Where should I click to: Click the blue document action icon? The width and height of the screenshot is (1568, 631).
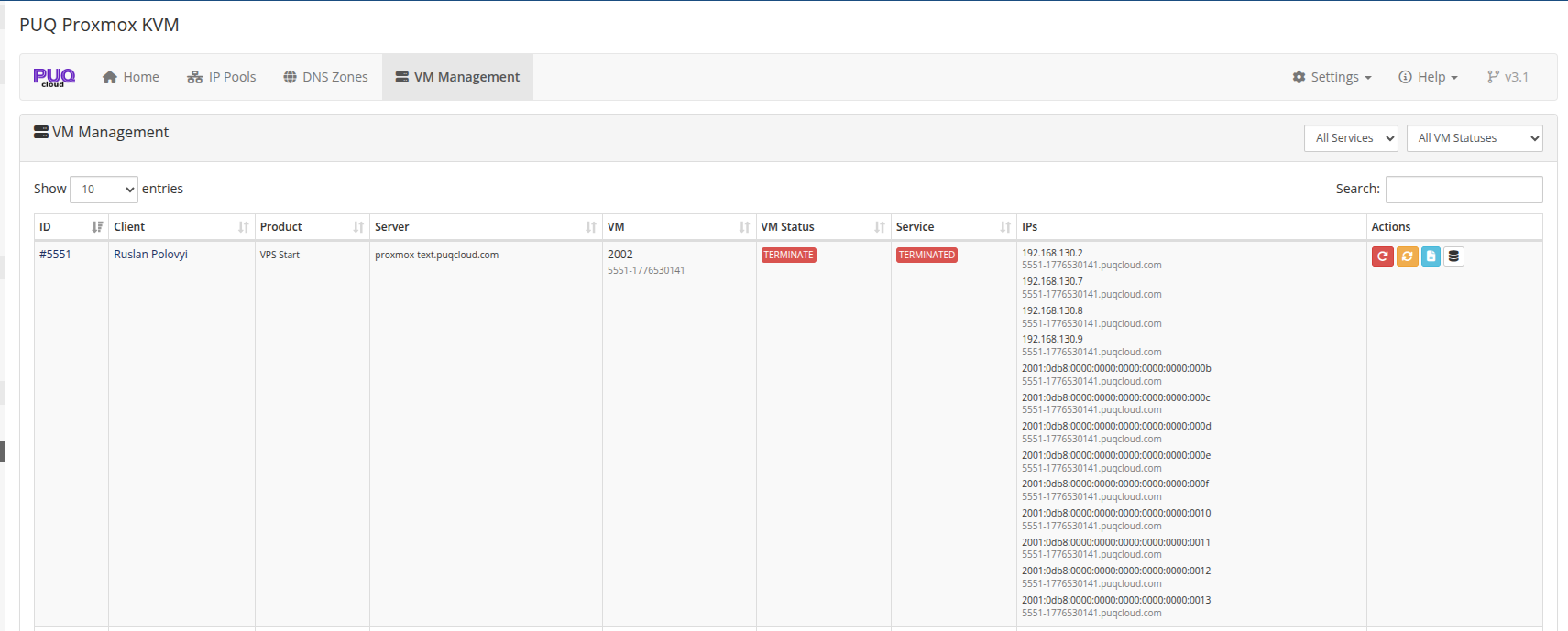1431,256
